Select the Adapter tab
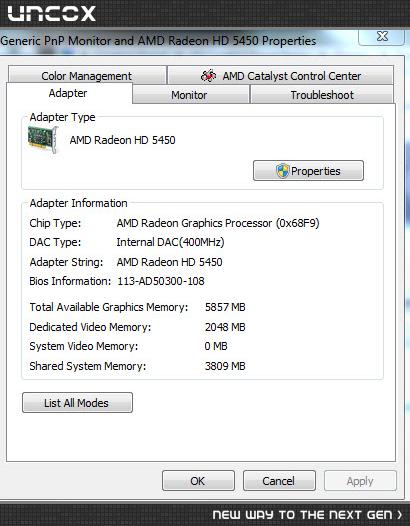This screenshot has width=410, height=526. tap(69, 93)
